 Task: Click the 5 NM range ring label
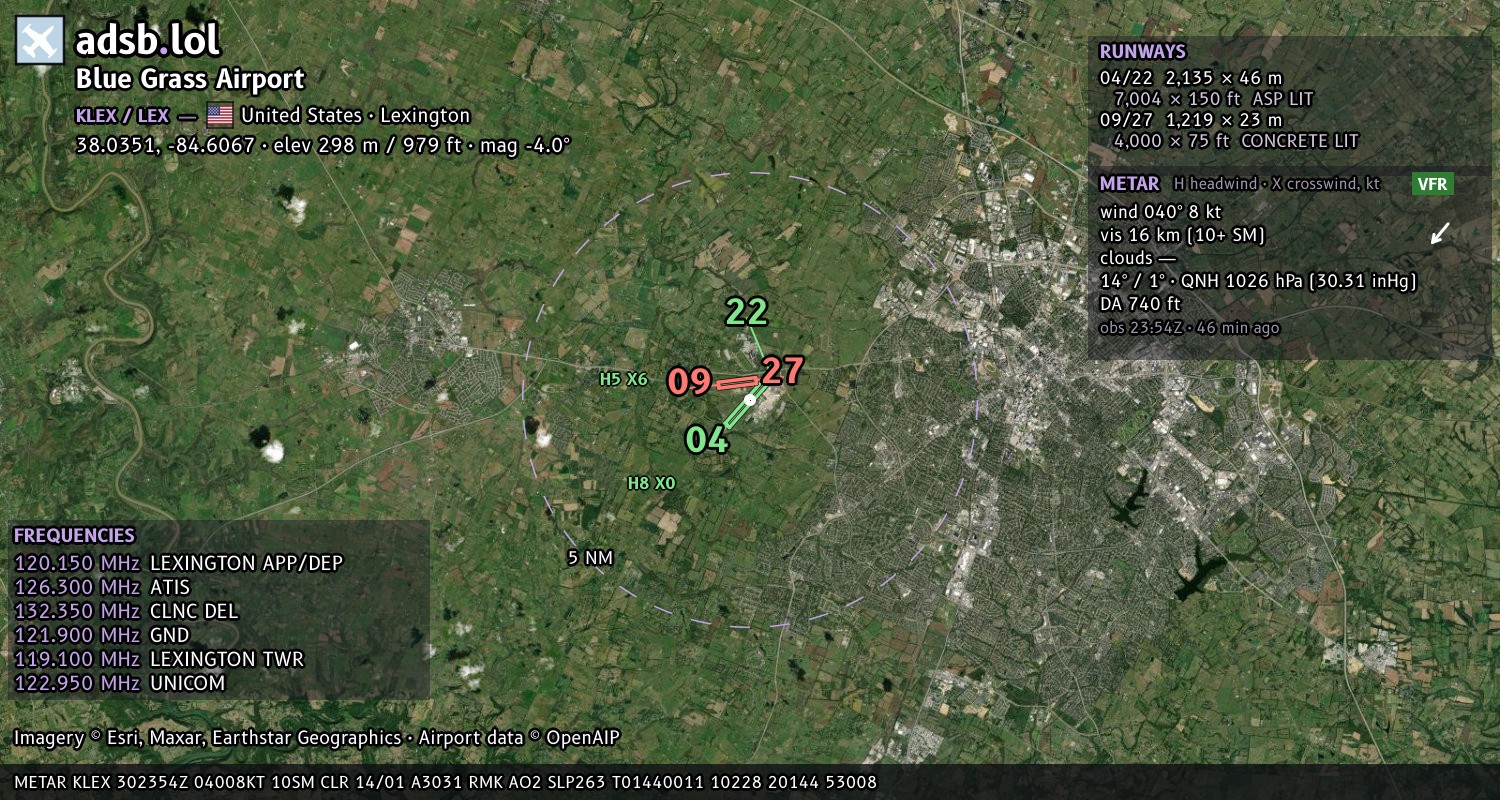(589, 558)
